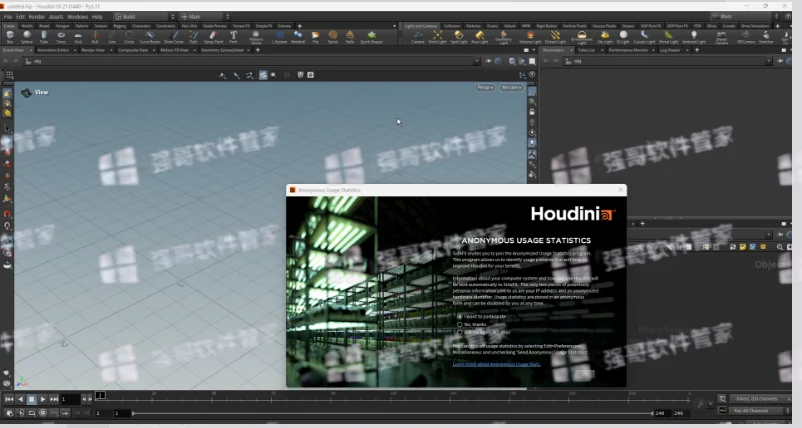Click the obj path field in scene view
802x428 pixels.
(251, 61)
